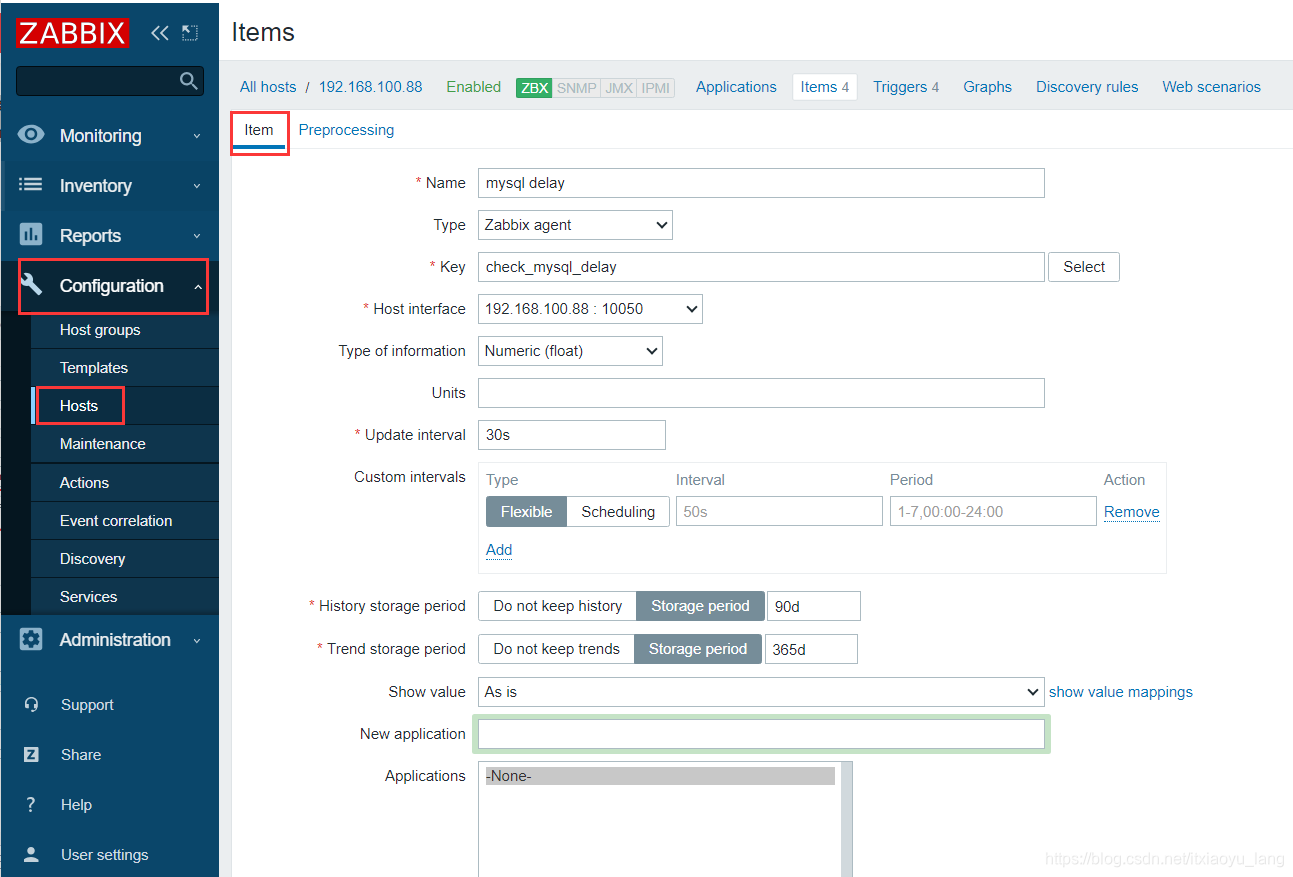
Task: Collapse sidebar with double-chevron icon
Action: (x=160, y=33)
